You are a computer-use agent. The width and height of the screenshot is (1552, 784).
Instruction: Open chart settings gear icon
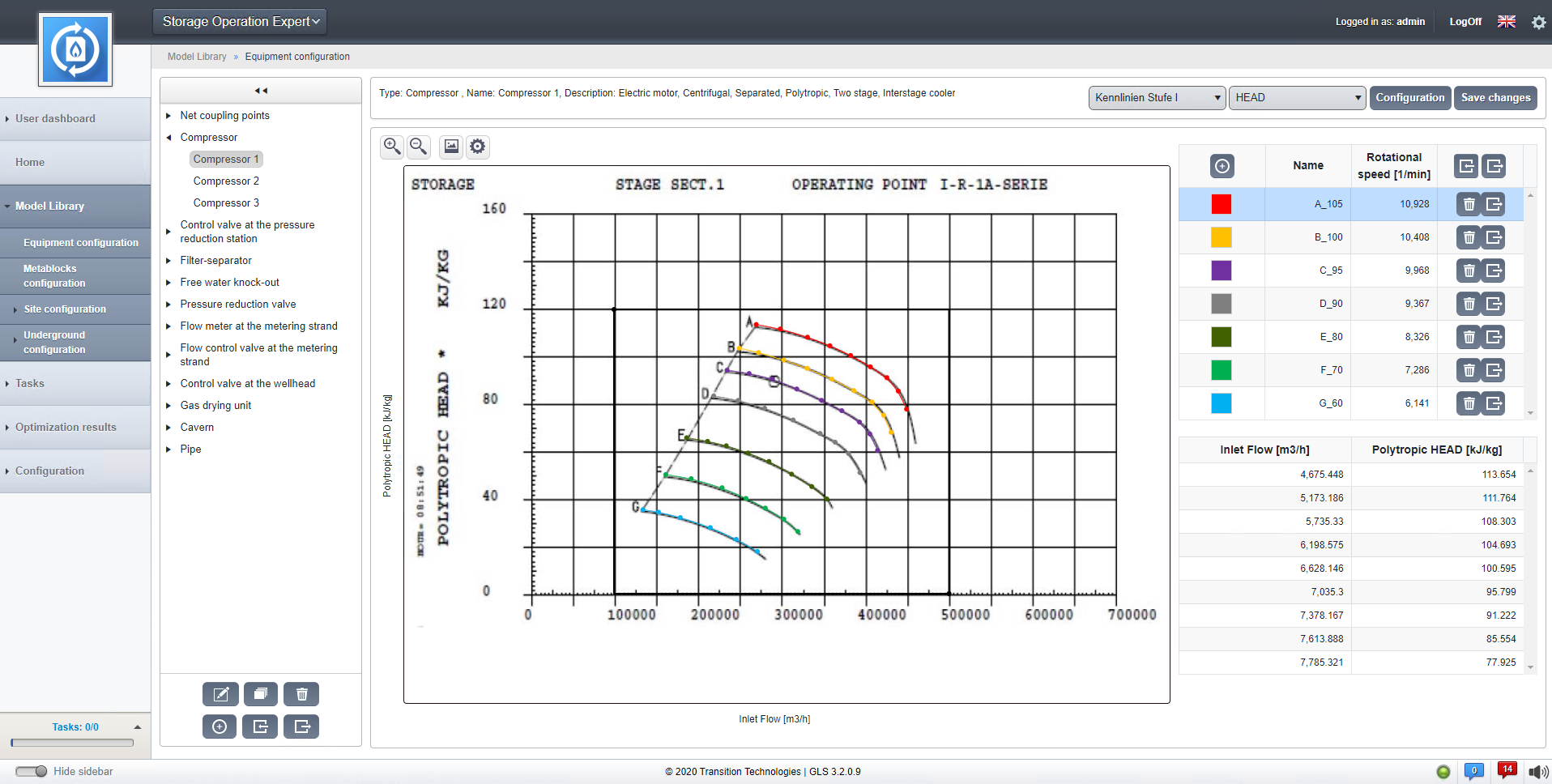tap(478, 147)
